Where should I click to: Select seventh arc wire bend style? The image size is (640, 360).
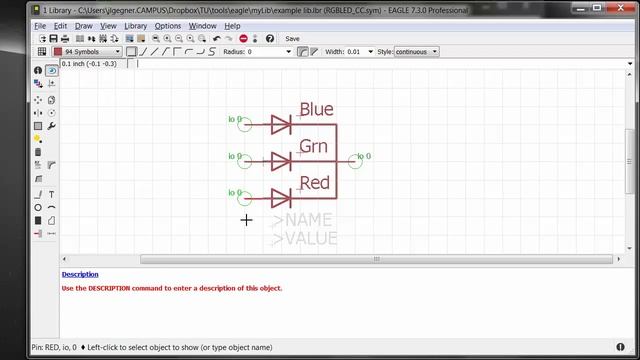[x=200, y=52]
